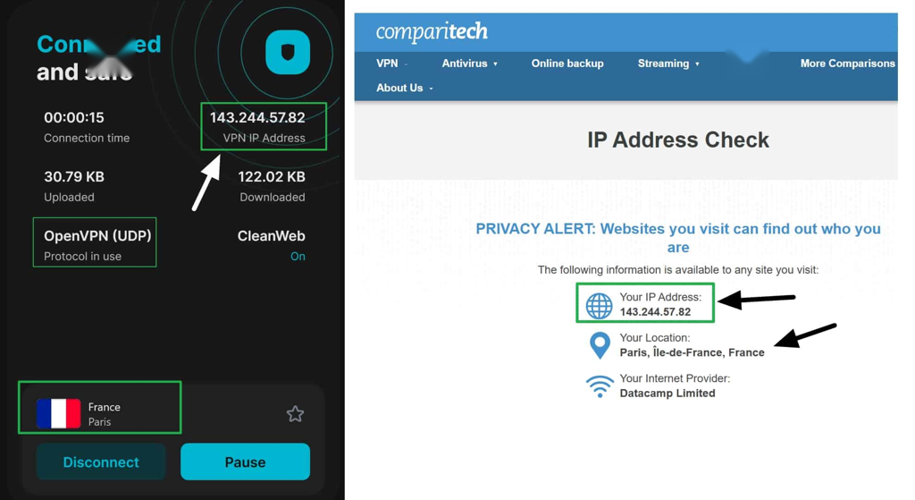This screenshot has width=915, height=500.
Task: Open More Comparisons menu item
Action: point(847,64)
